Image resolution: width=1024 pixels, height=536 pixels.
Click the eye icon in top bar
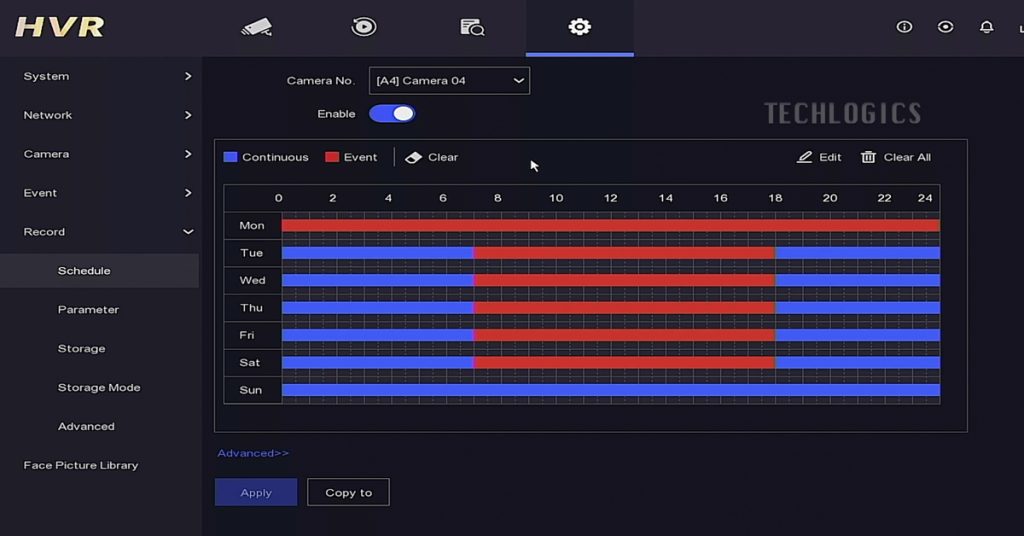(945, 27)
